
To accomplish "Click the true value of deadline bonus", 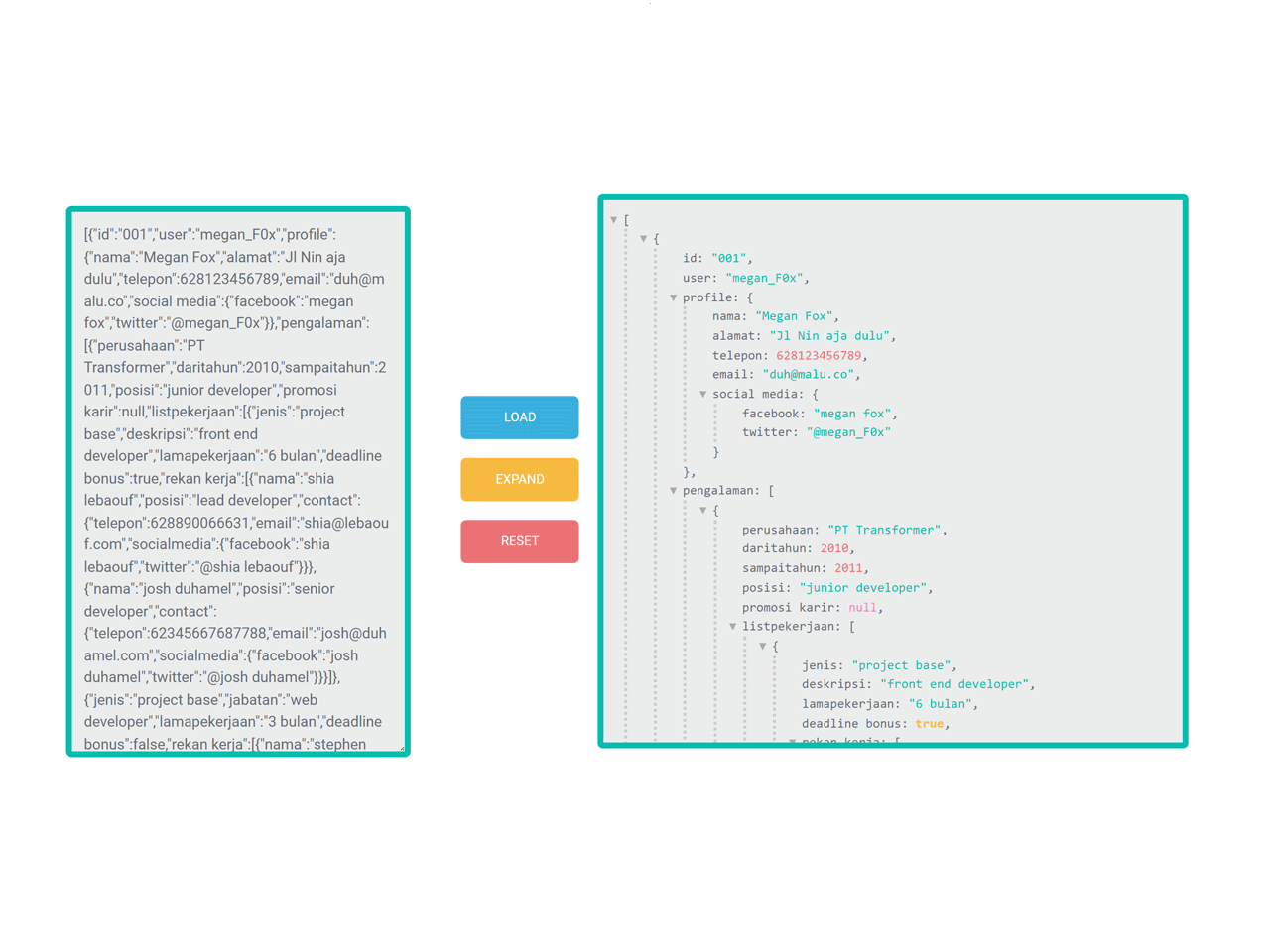I will click(x=929, y=723).
